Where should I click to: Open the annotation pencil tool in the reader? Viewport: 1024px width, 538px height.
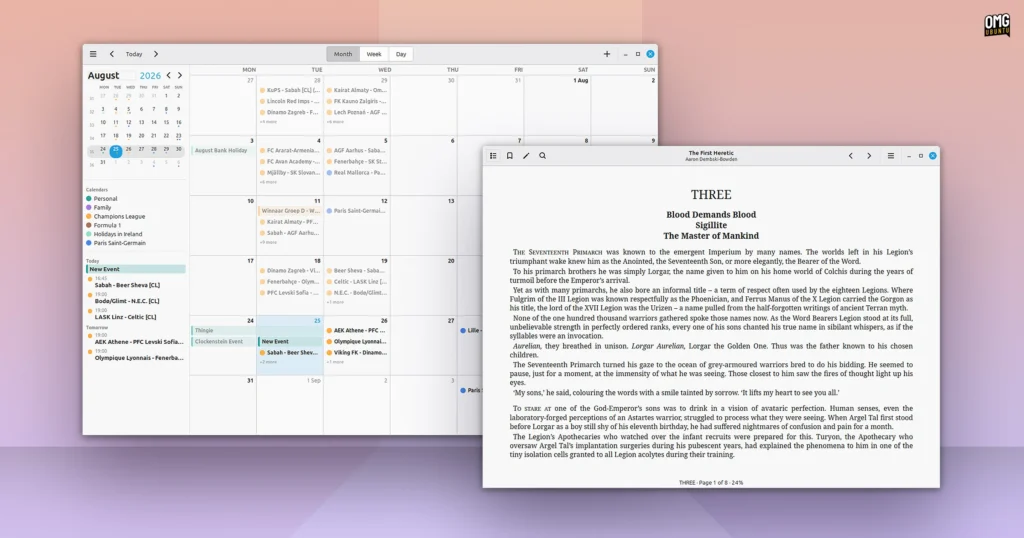526,156
